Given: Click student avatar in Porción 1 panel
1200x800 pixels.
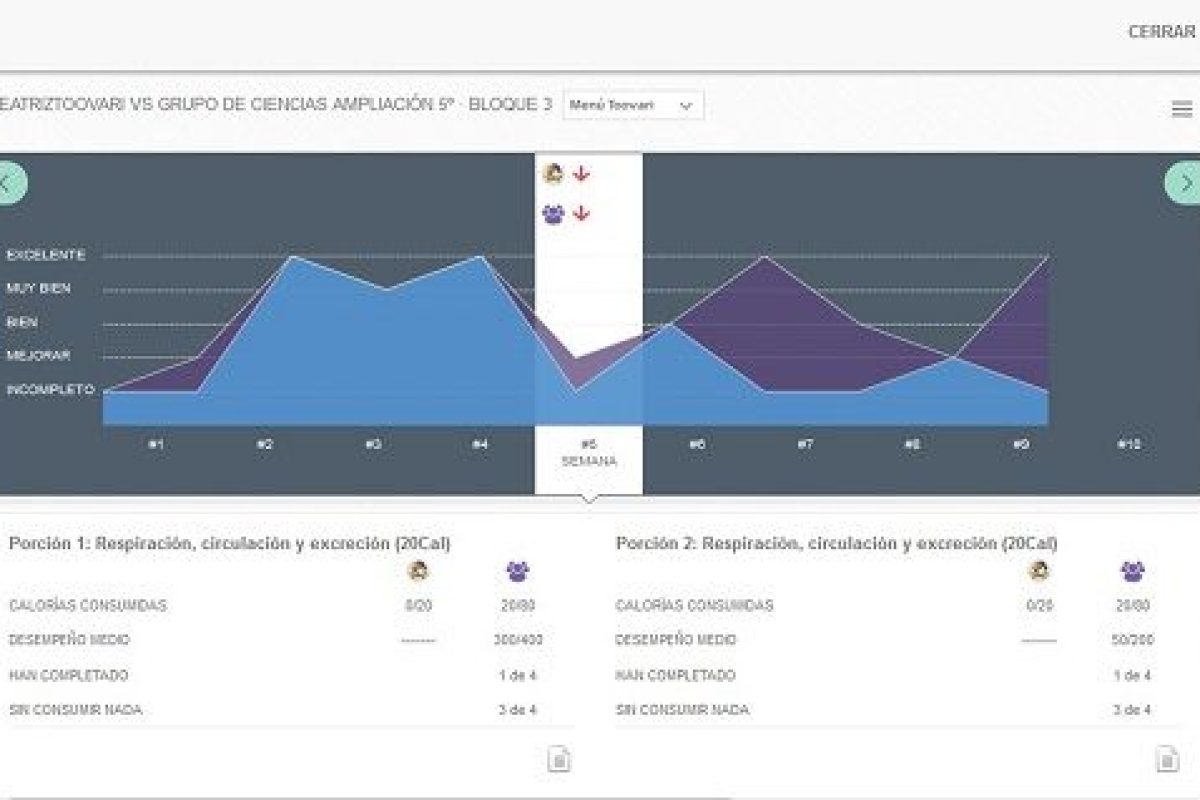Looking at the screenshot, I should click(x=418, y=572).
